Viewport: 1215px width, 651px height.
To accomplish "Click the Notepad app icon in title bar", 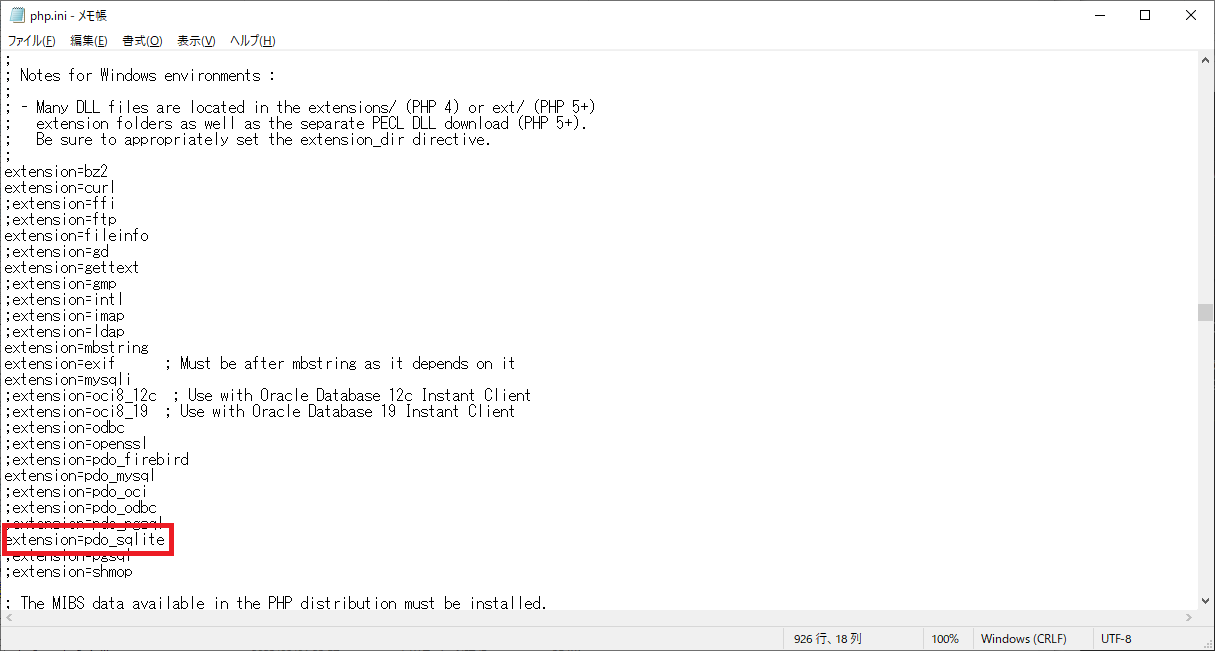I will pos(17,15).
